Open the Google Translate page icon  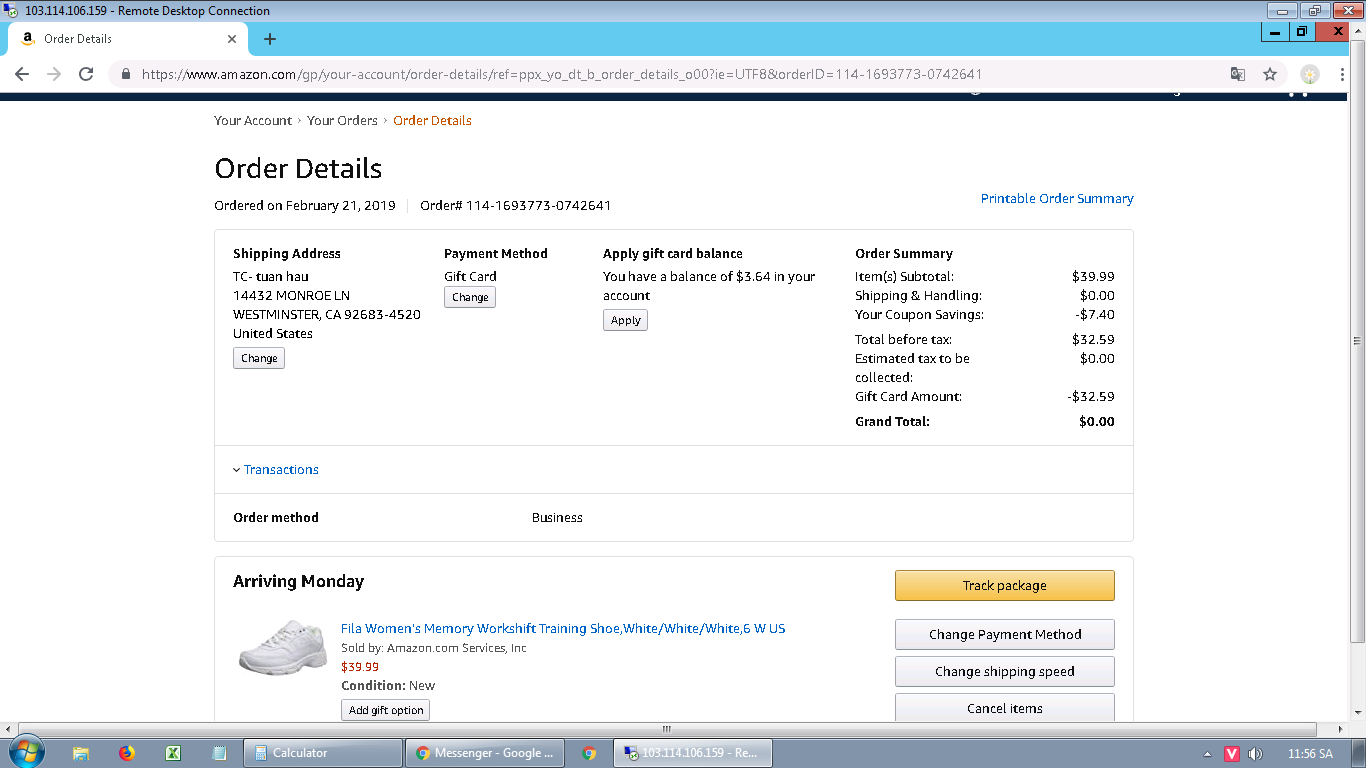(1238, 74)
